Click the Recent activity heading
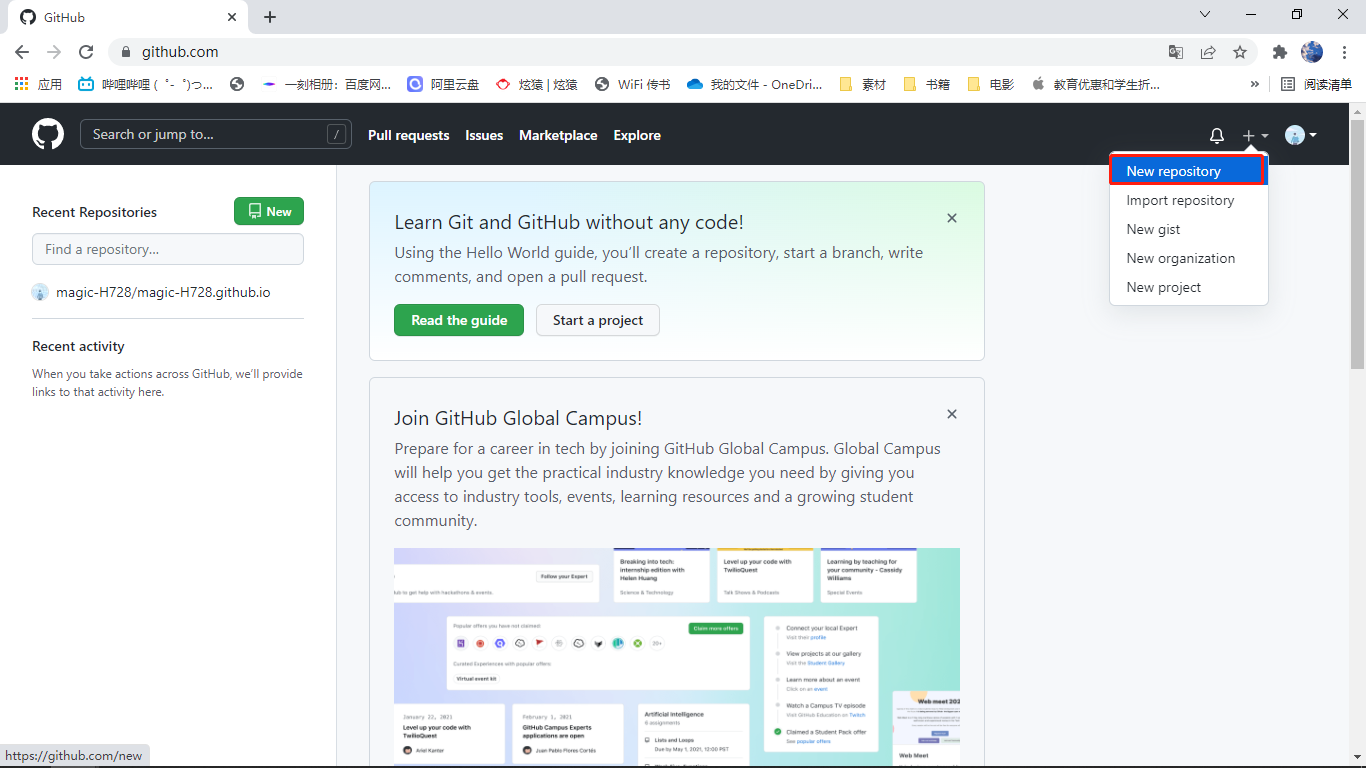The height and width of the screenshot is (768, 1366). coord(78,346)
